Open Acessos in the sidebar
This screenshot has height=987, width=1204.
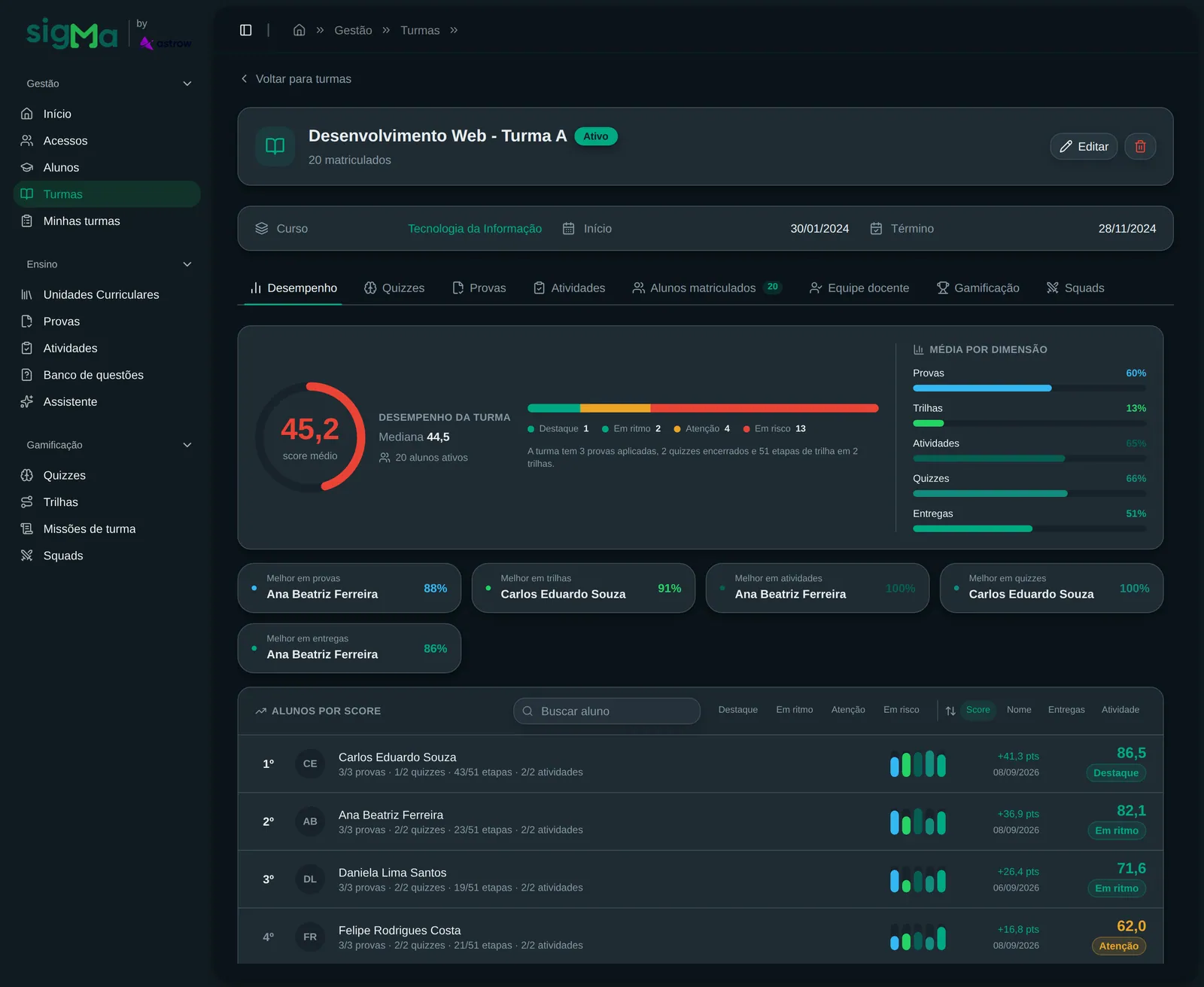pyautogui.click(x=107, y=141)
